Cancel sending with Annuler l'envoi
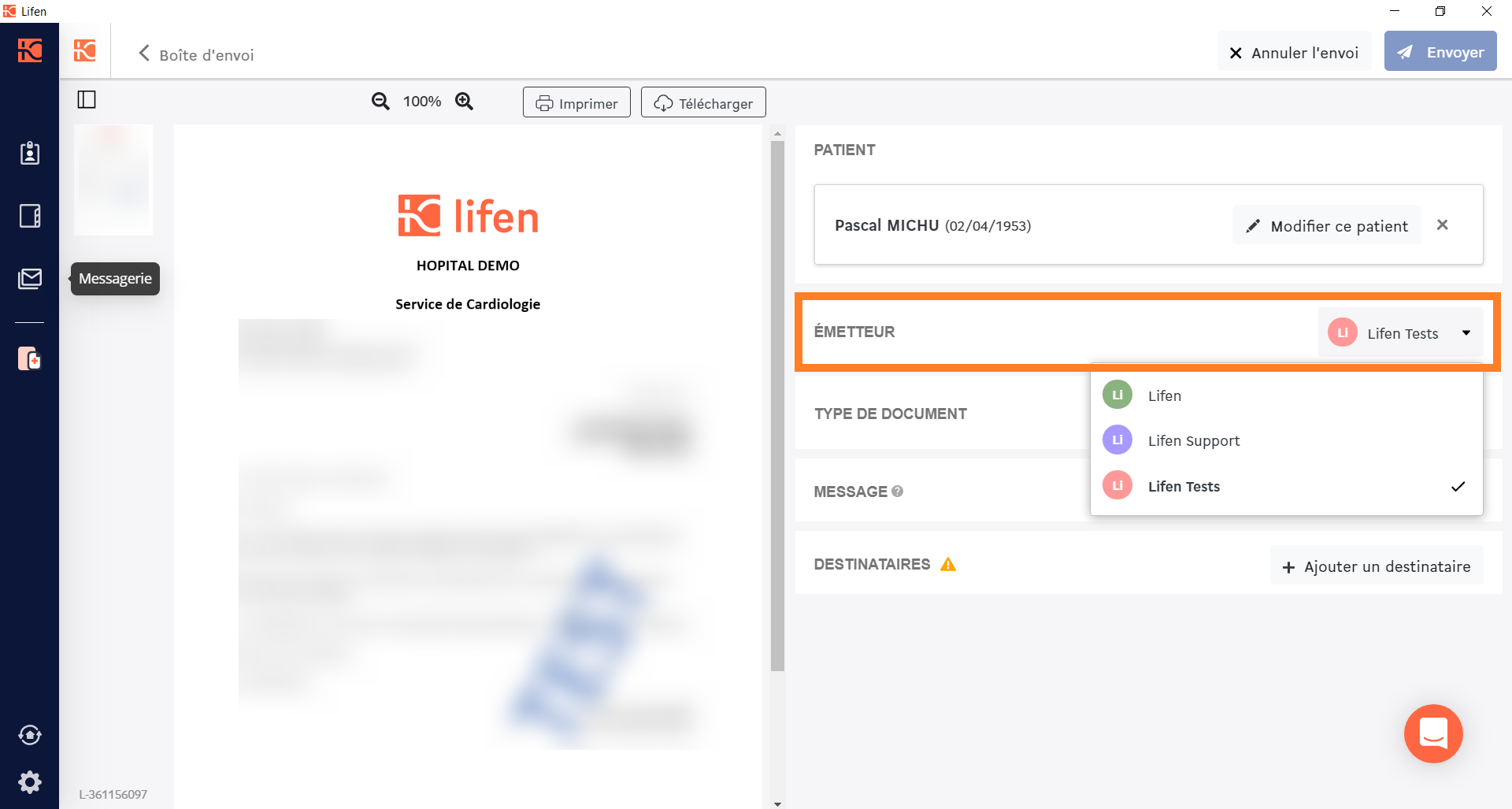The width and height of the screenshot is (1512, 809). tap(1295, 52)
